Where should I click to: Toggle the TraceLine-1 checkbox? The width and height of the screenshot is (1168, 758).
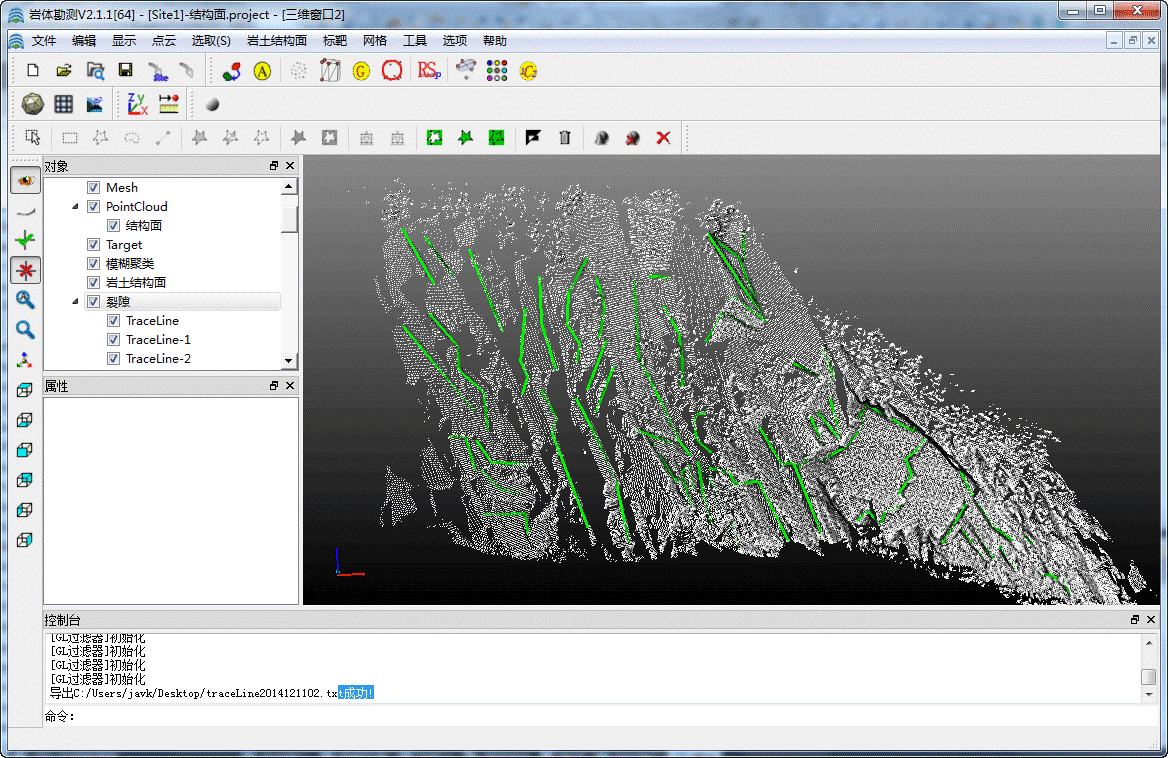tap(114, 340)
